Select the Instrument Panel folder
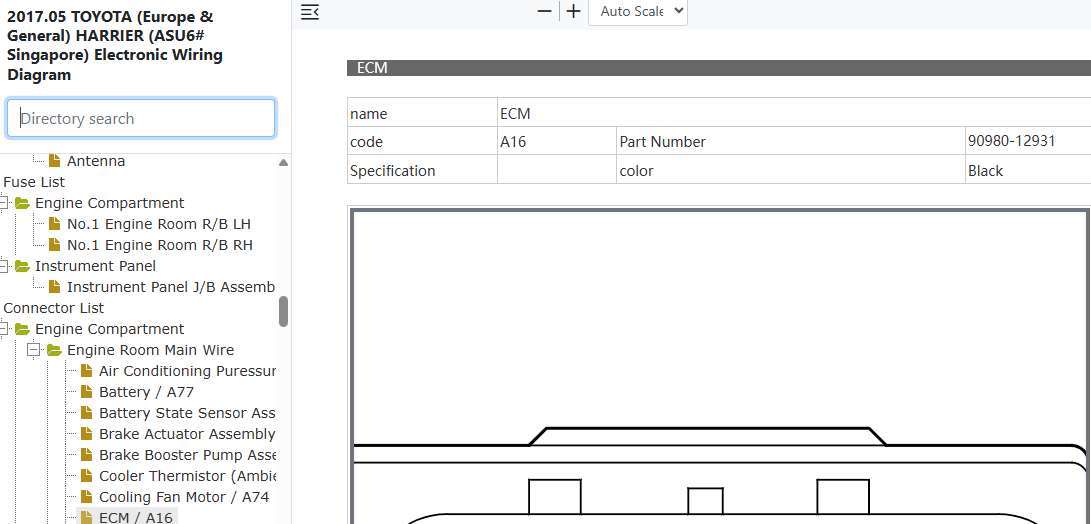Image resolution: width=1091 pixels, height=524 pixels. click(x=95, y=266)
